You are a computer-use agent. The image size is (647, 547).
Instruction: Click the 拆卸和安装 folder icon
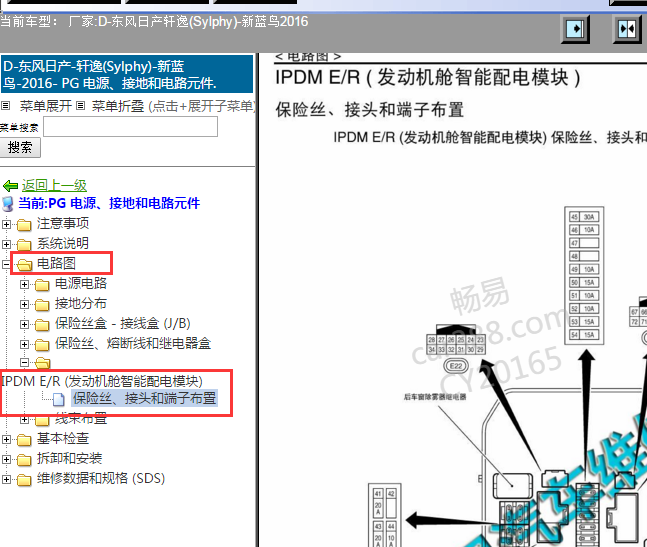click(24, 460)
